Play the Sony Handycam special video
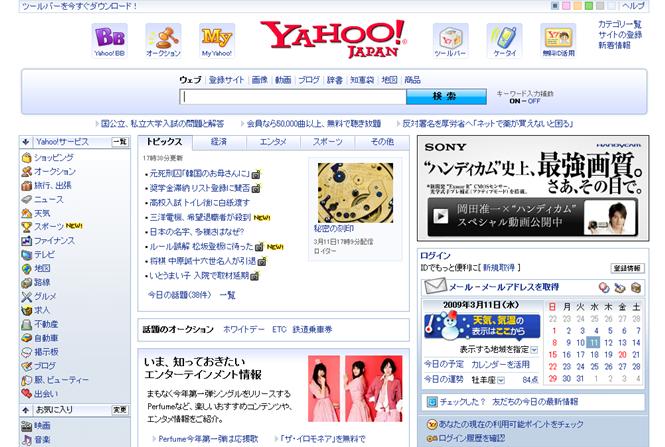This screenshot has height=447, width=665. tap(440, 217)
